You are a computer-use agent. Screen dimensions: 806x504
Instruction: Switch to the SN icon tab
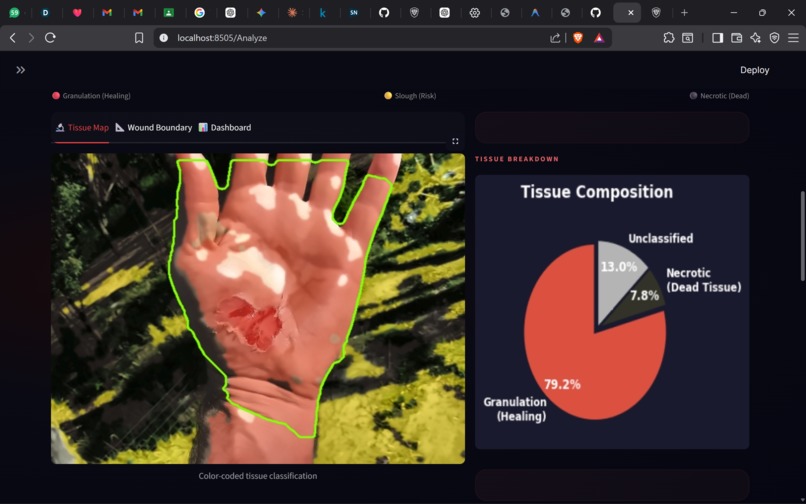pyautogui.click(x=354, y=13)
